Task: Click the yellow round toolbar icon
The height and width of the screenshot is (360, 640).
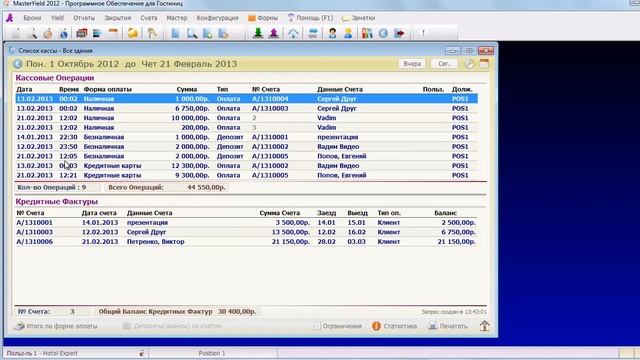Action: 133,33
